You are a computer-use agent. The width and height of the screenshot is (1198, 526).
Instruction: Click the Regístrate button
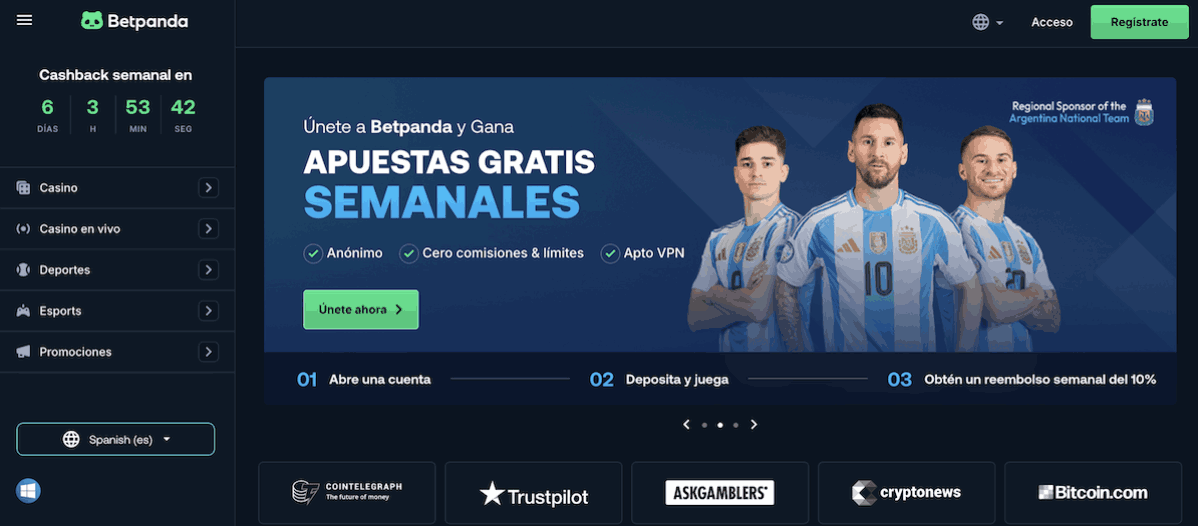click(x=1139, y=22)
